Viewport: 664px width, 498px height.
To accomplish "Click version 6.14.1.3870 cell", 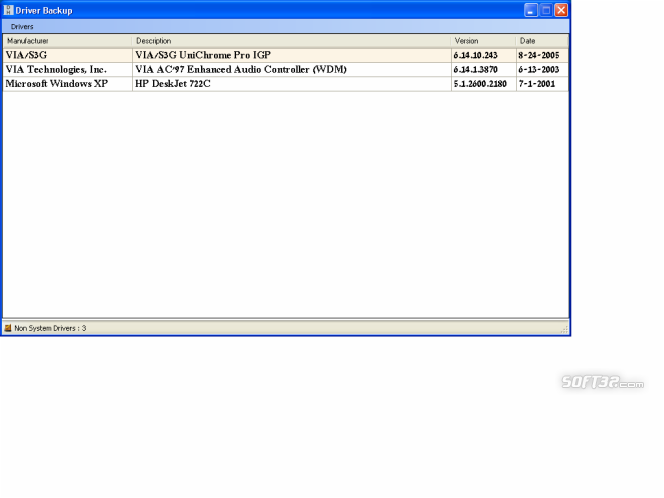I will tap(484, 69).
